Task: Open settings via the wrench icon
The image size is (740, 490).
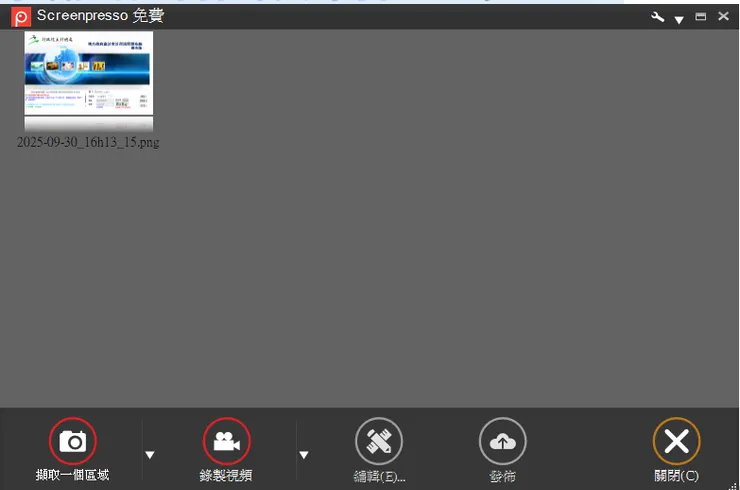Action: 657,17
